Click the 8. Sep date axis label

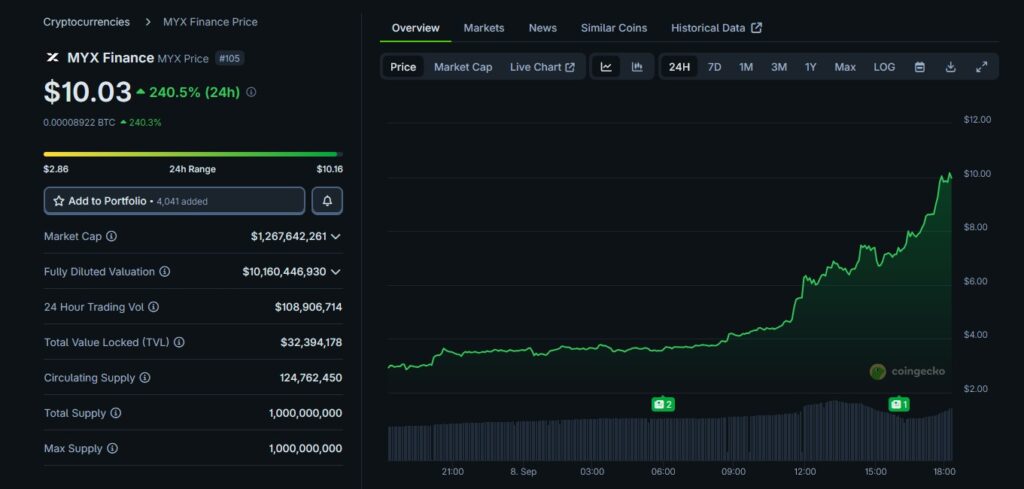click(523, 471)
